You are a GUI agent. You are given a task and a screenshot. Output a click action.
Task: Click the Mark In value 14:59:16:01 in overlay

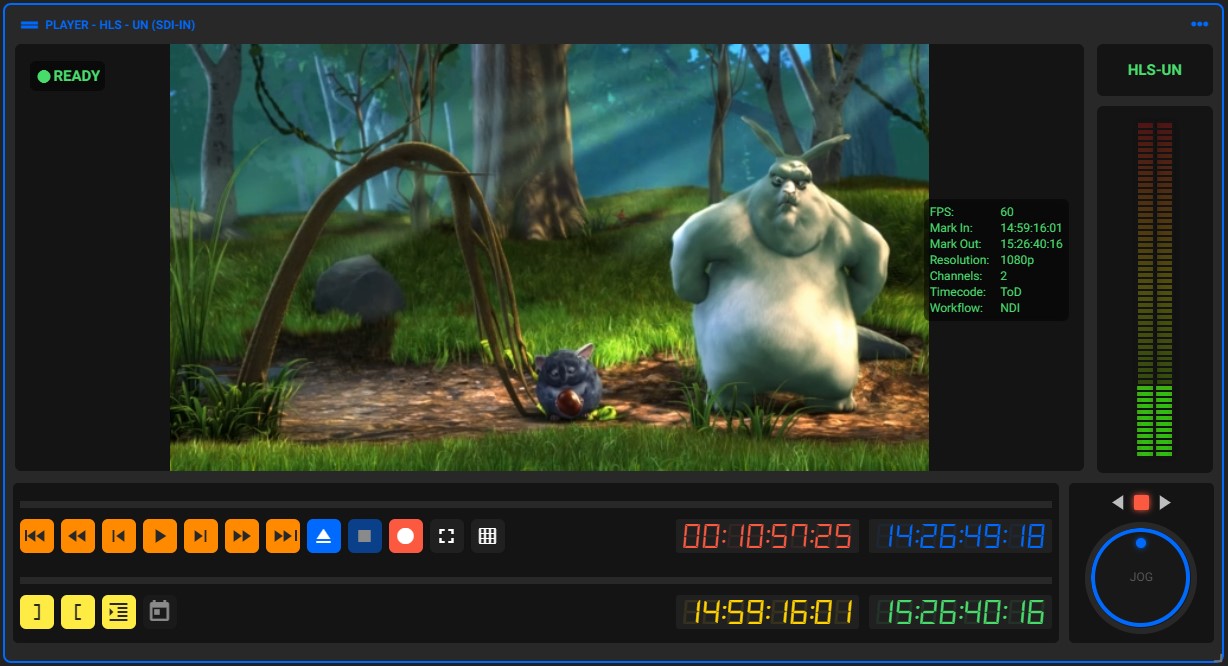pos(1031,228)
